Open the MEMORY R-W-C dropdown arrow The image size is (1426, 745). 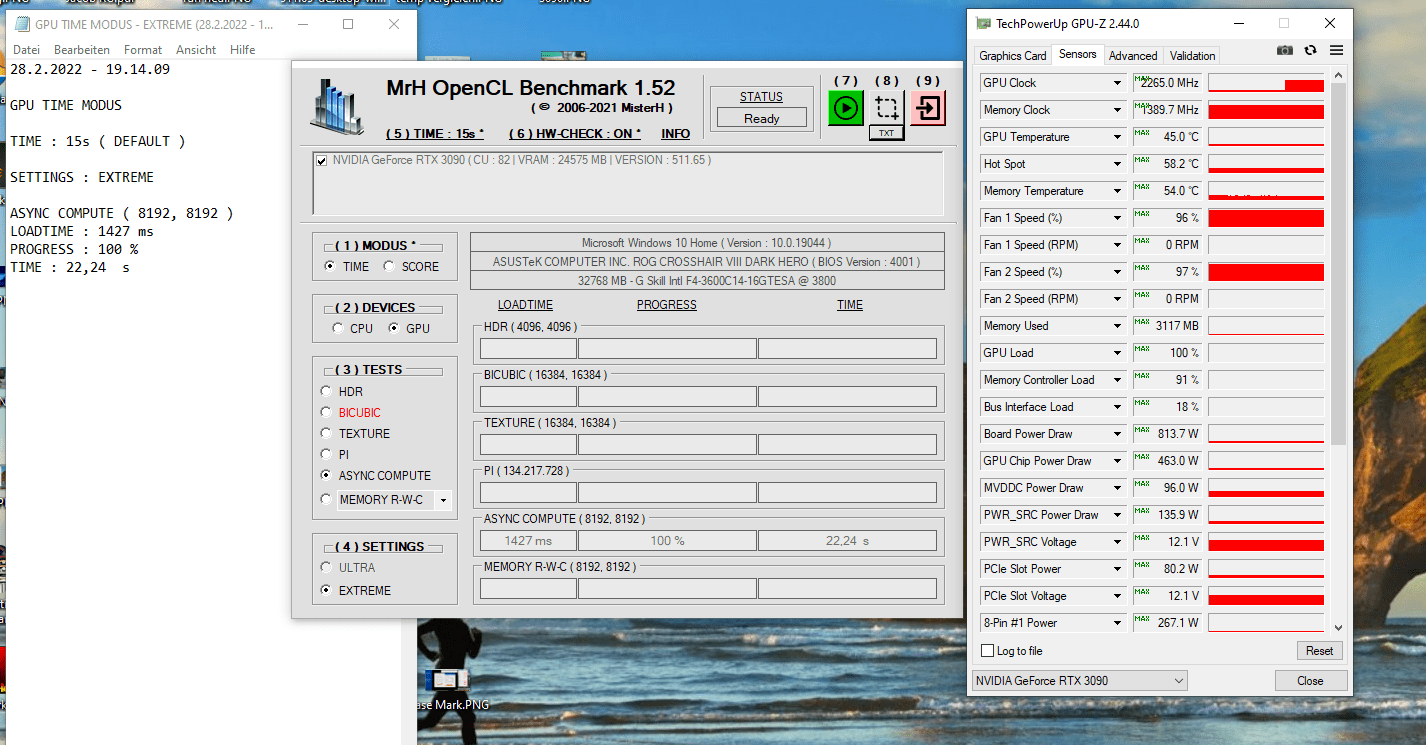pos(443,500)
